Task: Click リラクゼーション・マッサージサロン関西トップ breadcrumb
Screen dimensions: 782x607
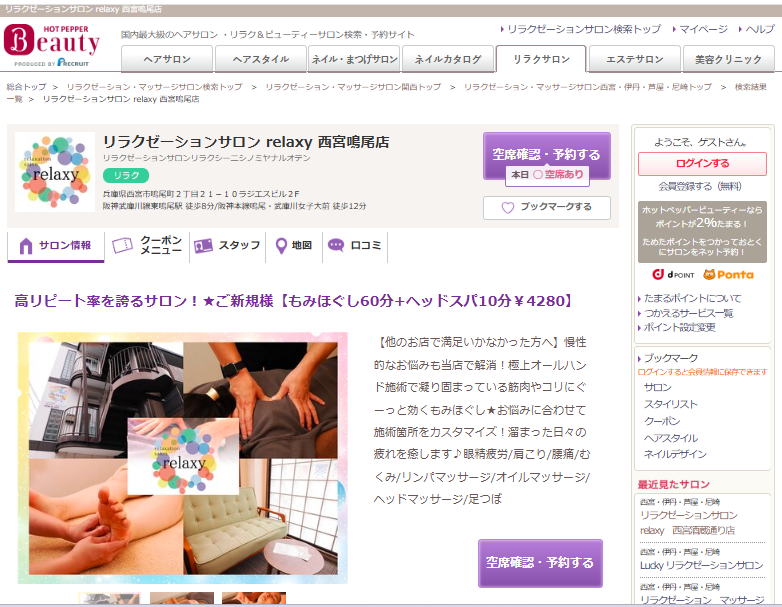Action: pos(353,87)
